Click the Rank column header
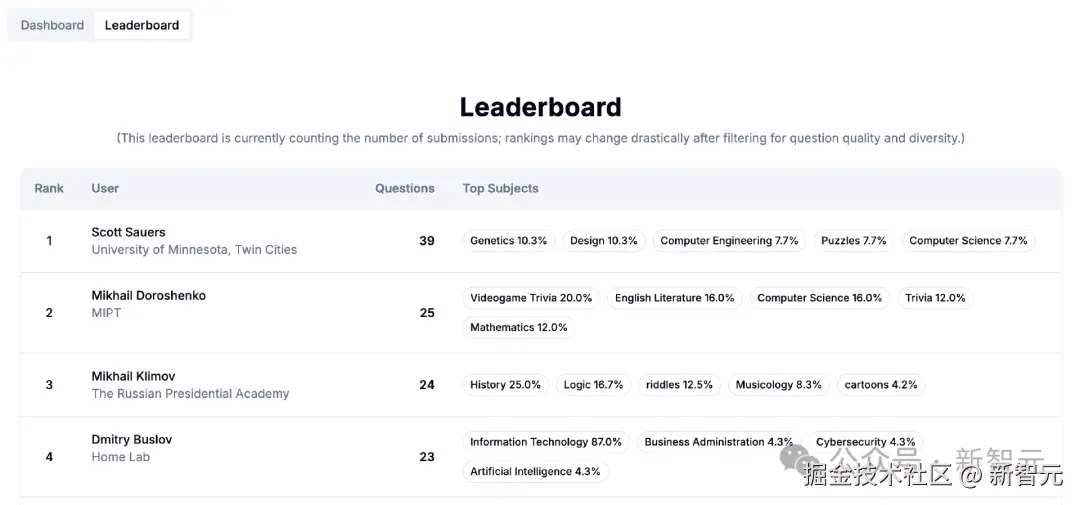 point(49,188)
